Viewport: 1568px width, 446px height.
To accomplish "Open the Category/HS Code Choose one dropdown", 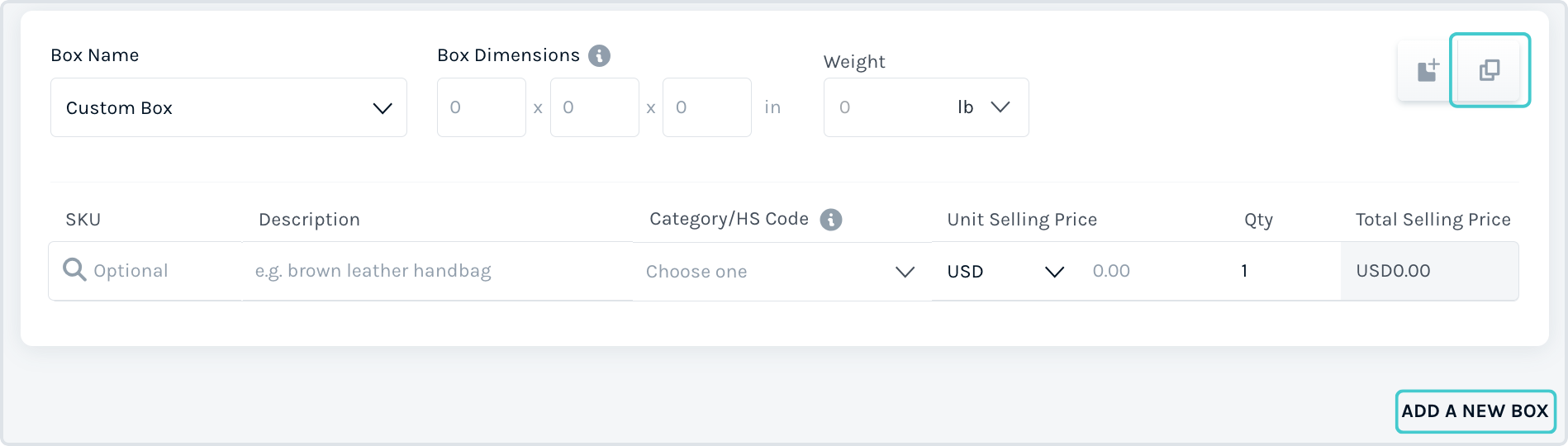I will coord(781,272).
